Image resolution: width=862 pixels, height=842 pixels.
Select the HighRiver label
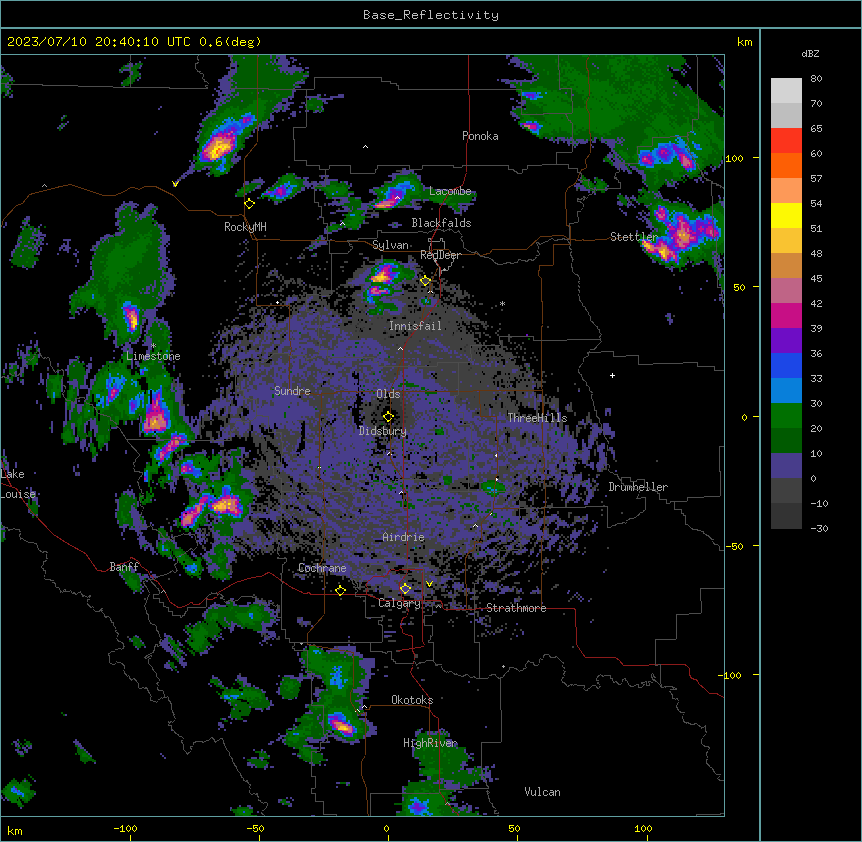click(430, 743)
